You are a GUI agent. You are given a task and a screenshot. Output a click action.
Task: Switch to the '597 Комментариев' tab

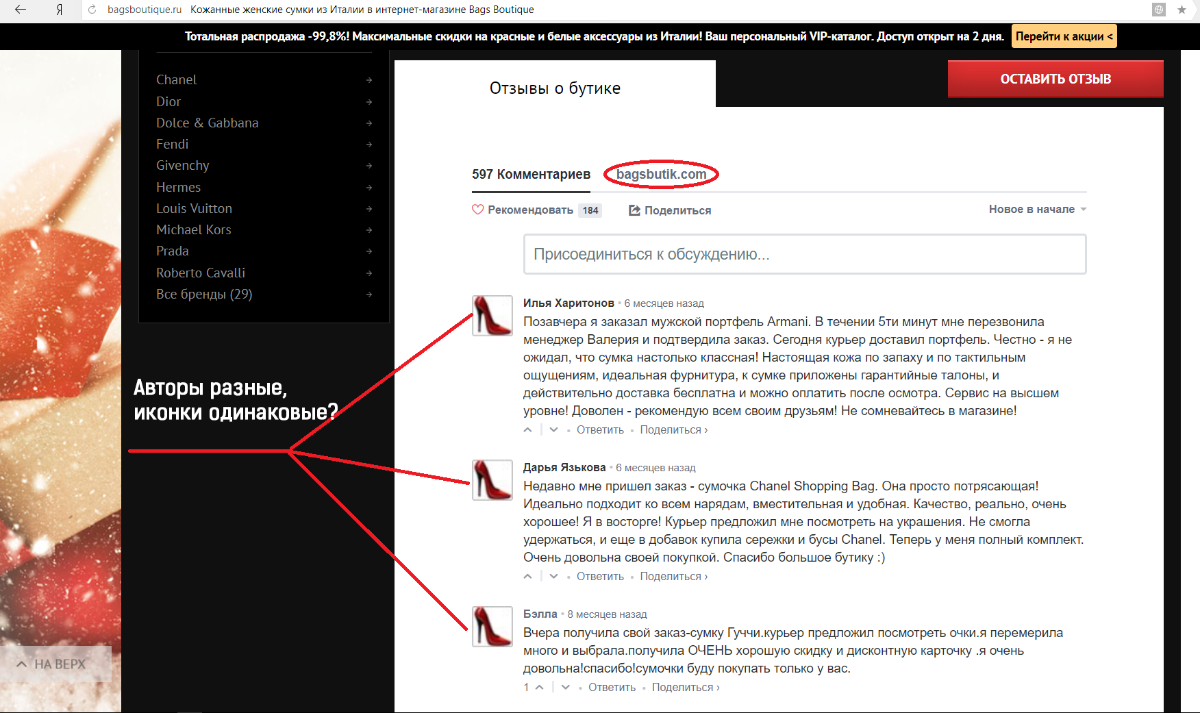pos(531,174)
